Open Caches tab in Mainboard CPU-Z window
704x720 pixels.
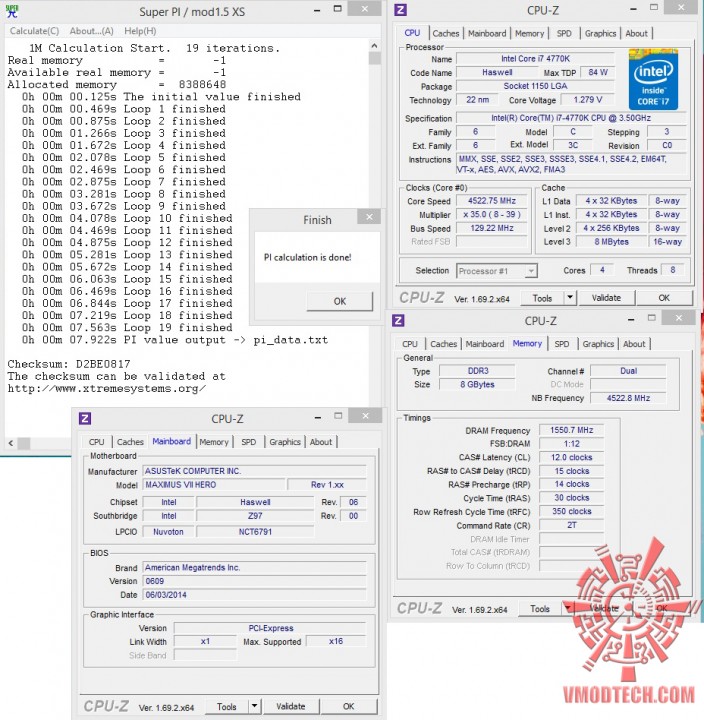(130, 442)
